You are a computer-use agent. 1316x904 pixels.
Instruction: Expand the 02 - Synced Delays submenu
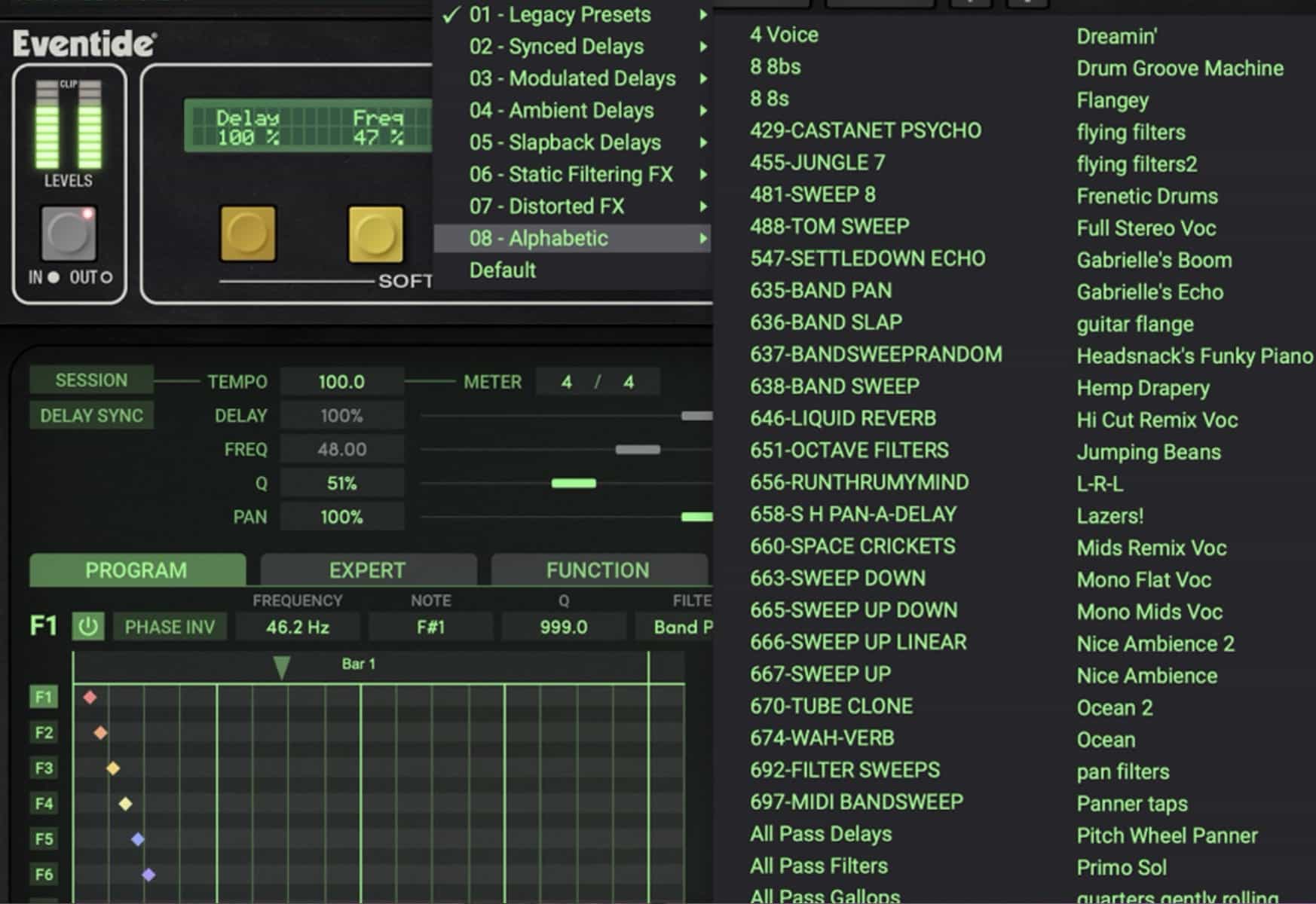pyautogui.click(x=556, y=46)
